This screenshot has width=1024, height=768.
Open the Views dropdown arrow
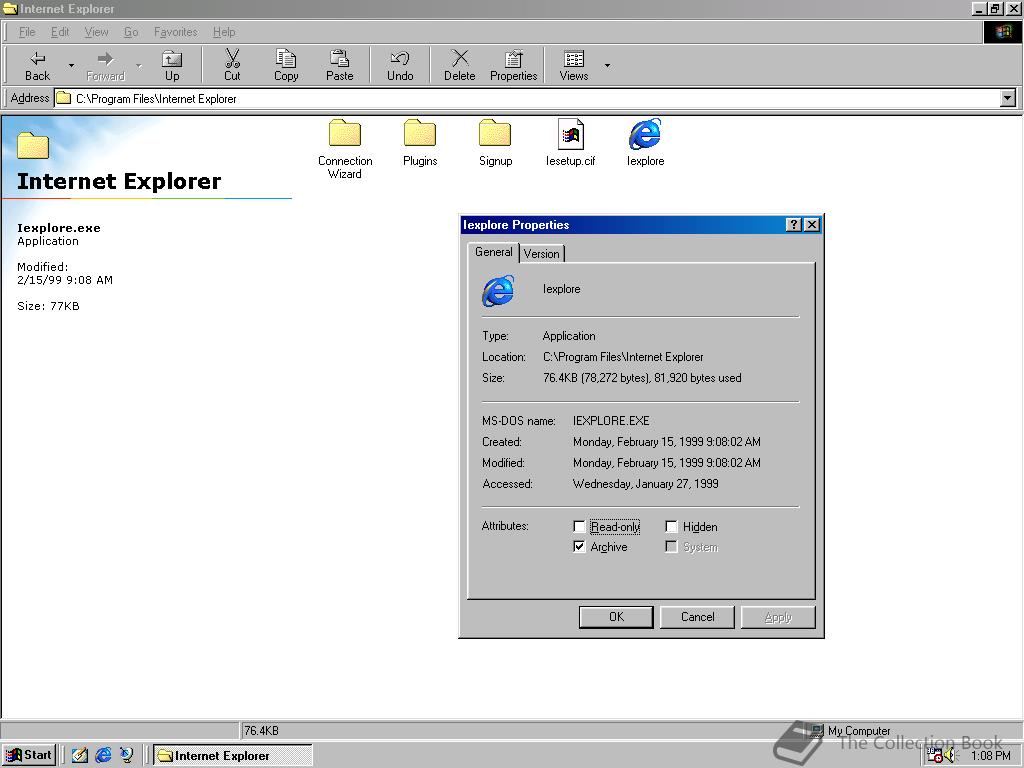coord(607,65)
